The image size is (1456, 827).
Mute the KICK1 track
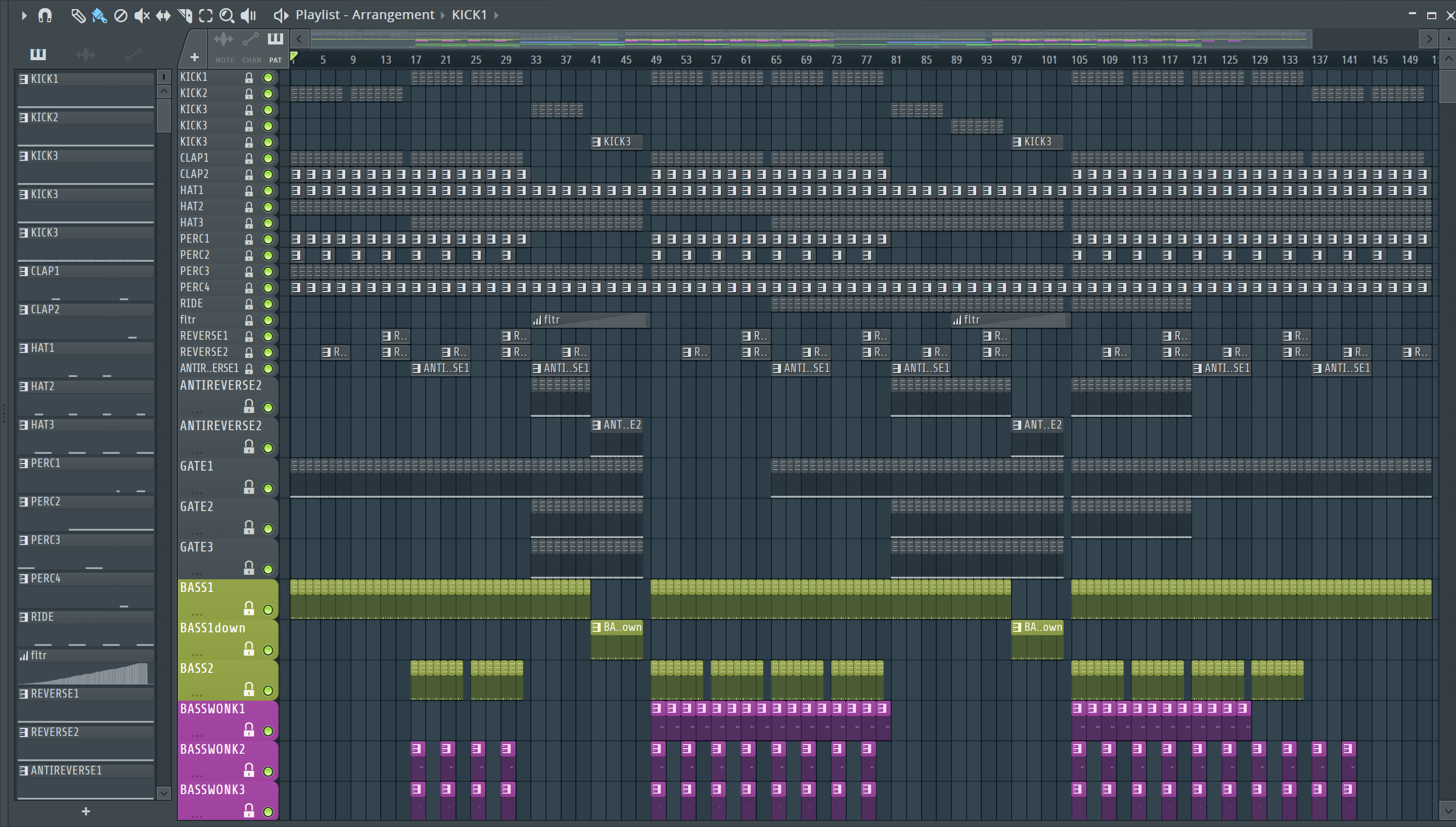(268, 77)
